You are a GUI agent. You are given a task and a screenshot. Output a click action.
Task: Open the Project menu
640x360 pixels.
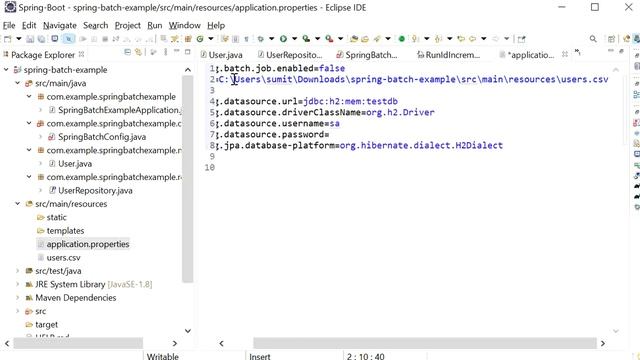(127, 25)
